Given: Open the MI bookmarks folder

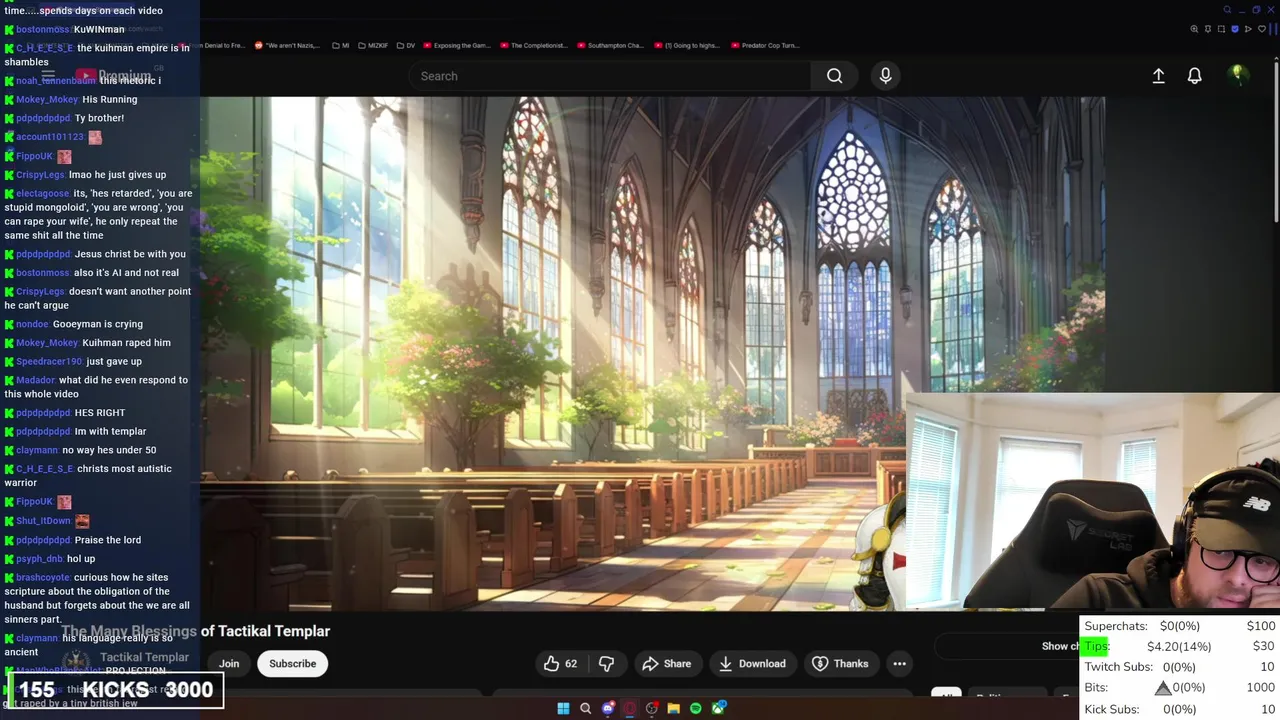Looking at the screenshot, I should point(340,45).
